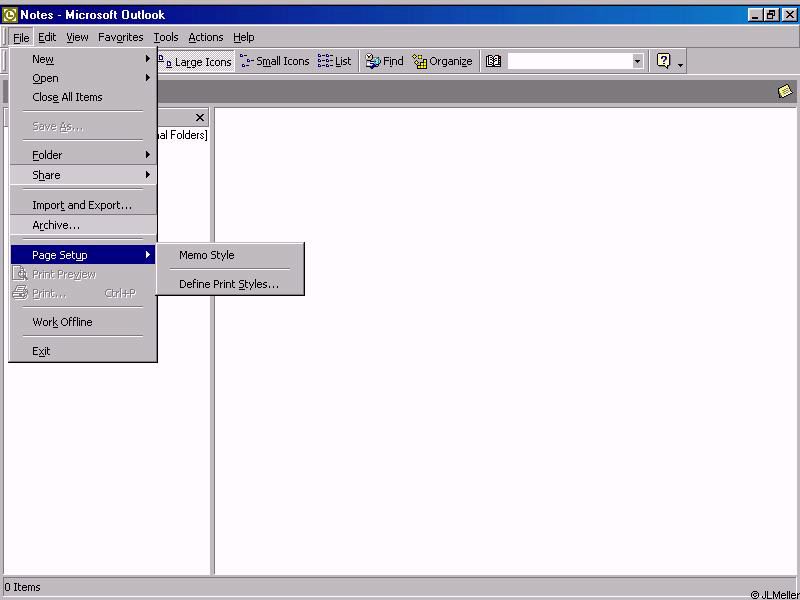Open the toolbar options arrow beside help
Screen dimensions: 800x600
681,64
